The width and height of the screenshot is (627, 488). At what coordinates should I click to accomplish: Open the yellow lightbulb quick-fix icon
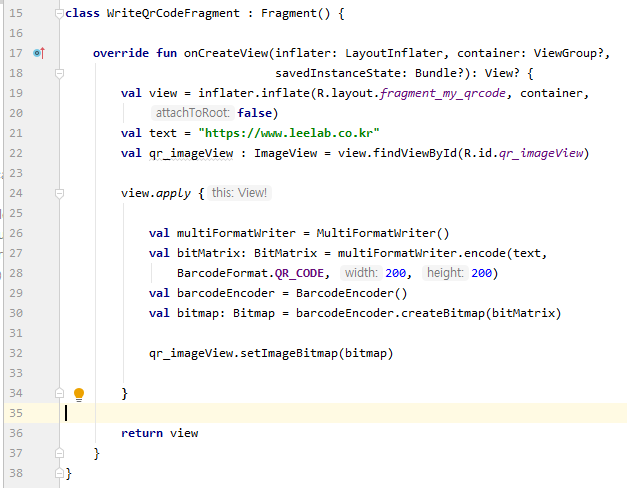pyautogui.click(x=79, y=394)
